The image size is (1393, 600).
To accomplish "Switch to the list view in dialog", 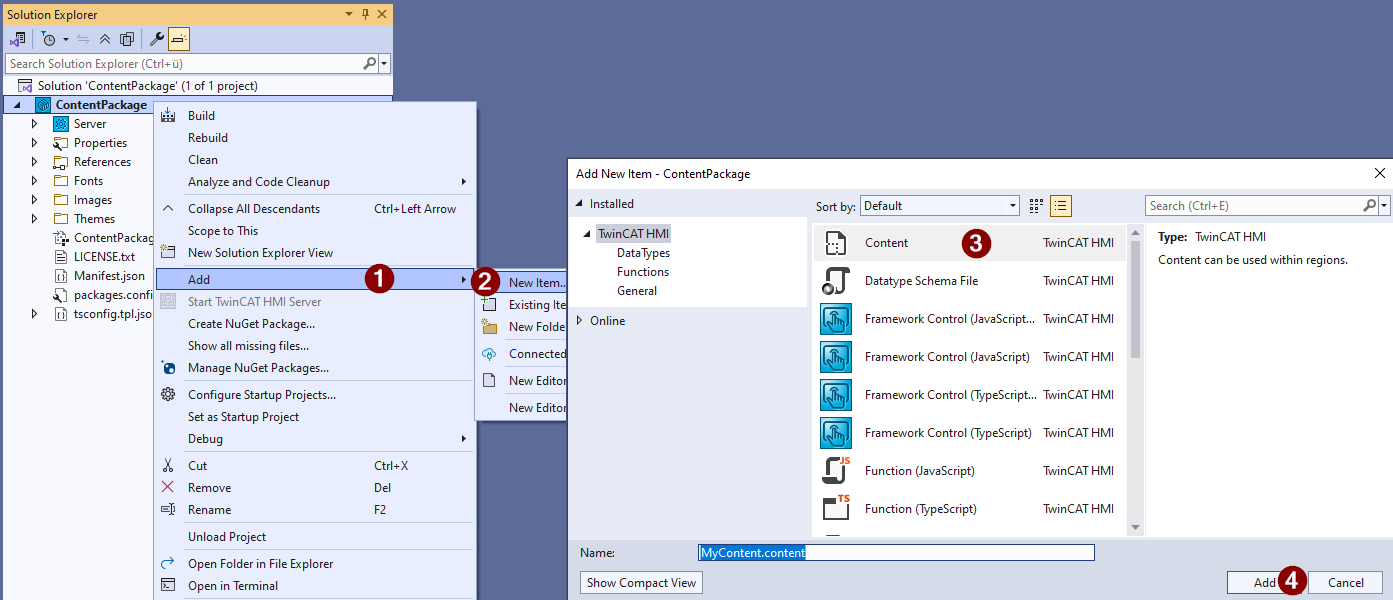I will pyautogui.click(x=1060, y=206).
